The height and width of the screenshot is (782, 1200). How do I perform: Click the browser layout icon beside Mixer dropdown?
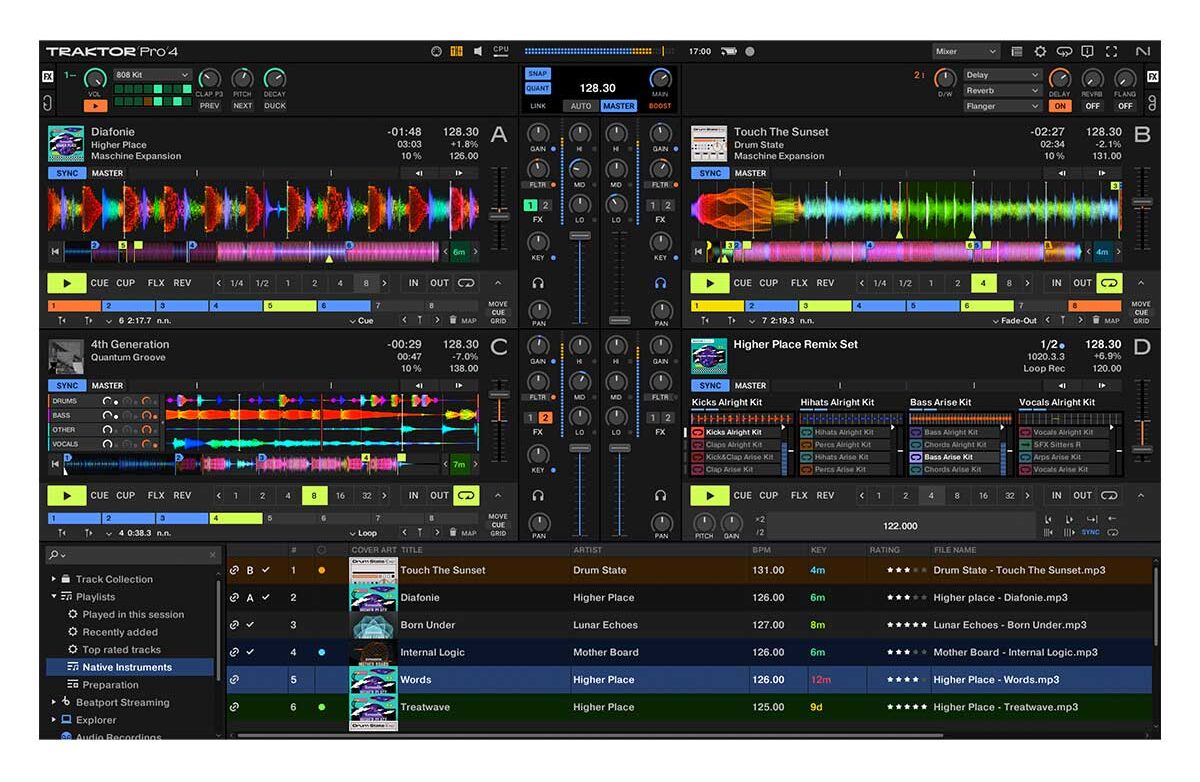(1017, 51)
